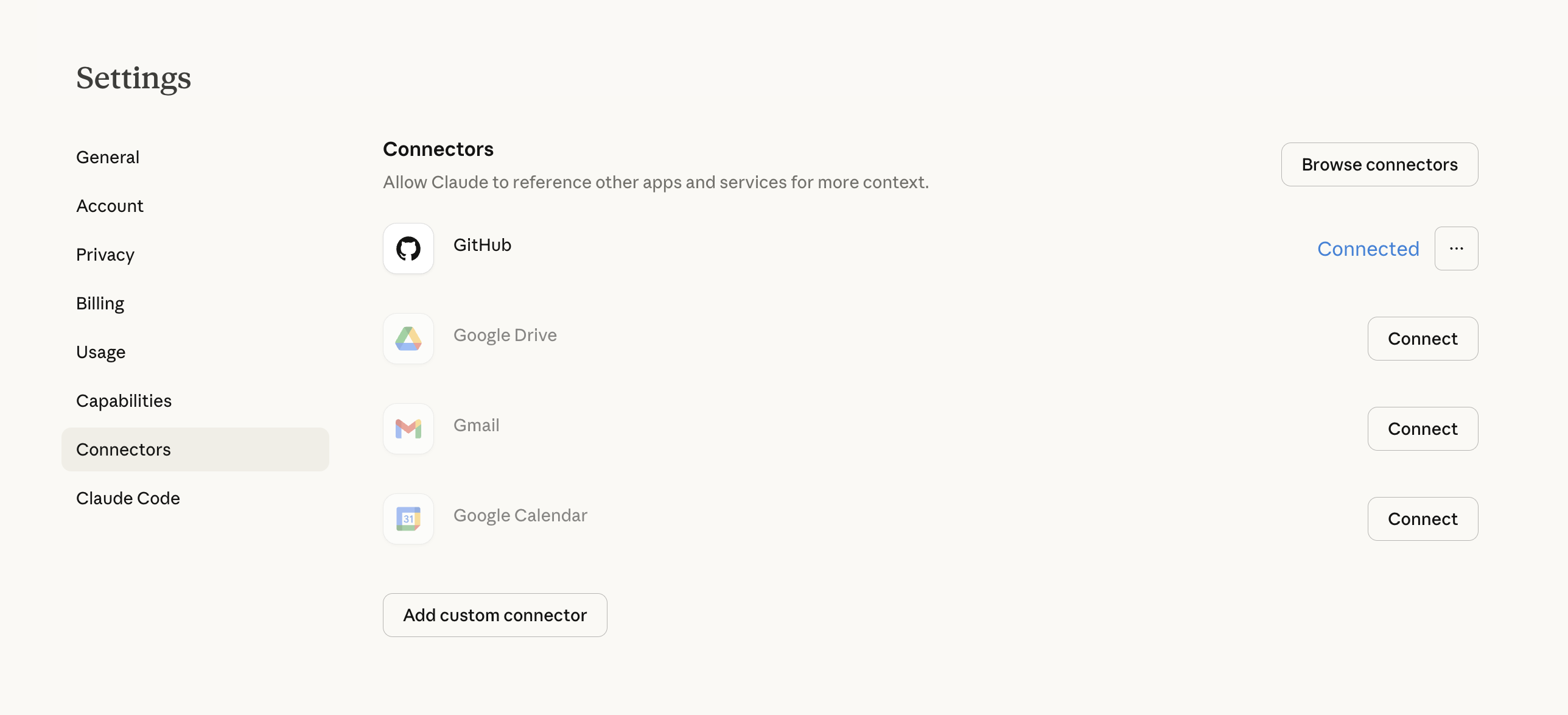Open the Claude Code settings

[128, 498]
